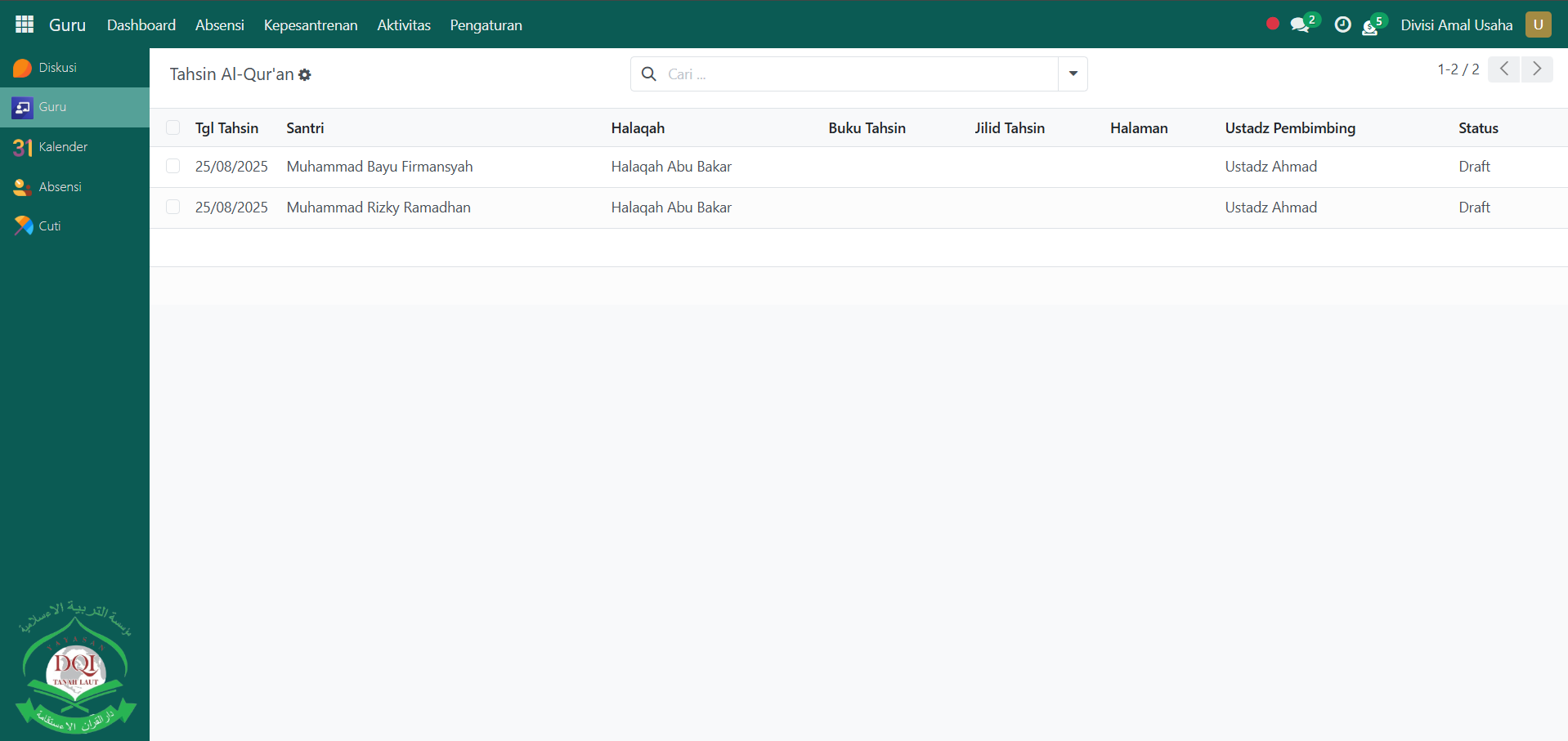The width and height of the screenshot is (1568, 741).
Task: Open Kalender from the sidebar
Action: click(62, 147)
